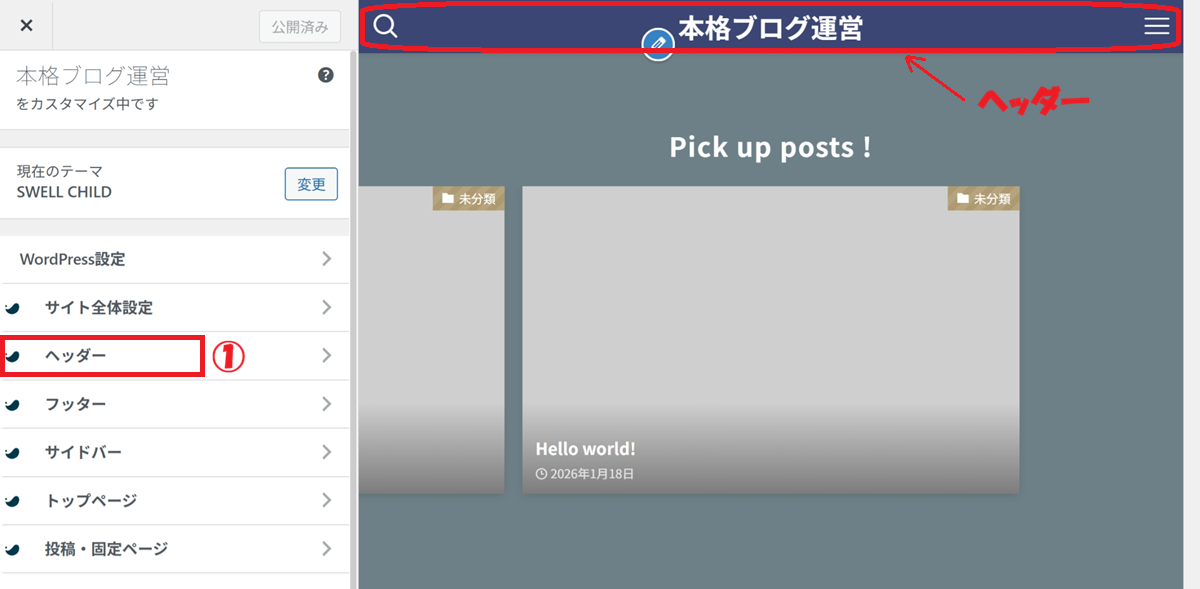The height and width of the screenshot is (589, 1200).
Task: Open the ヘッダー settings menu item
Action: [76, 356]
